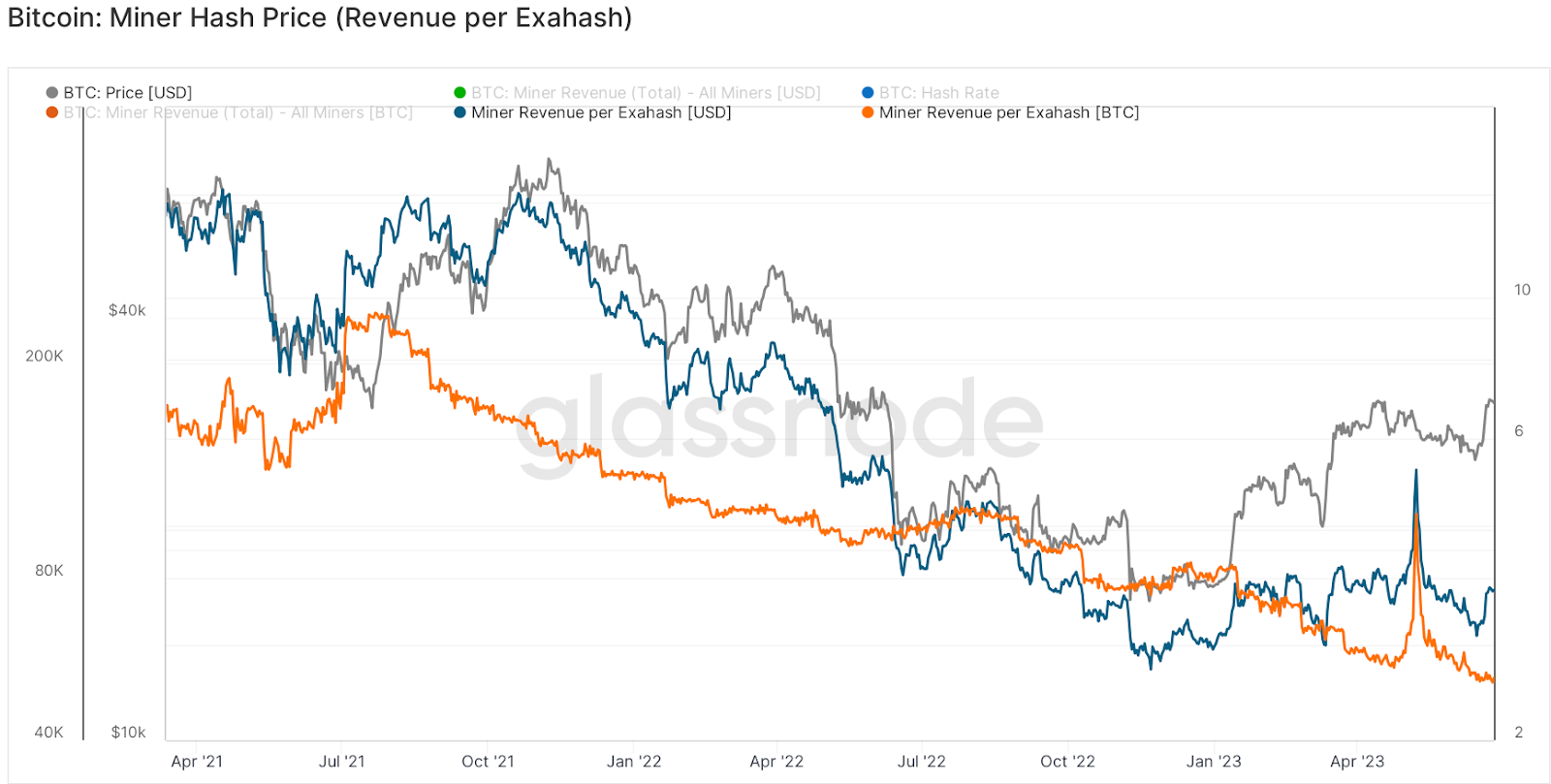The height and width of the screenshot is (784, 1551).
Task: Click the Oct '21 x-axis label
Action: click(488, 762)
